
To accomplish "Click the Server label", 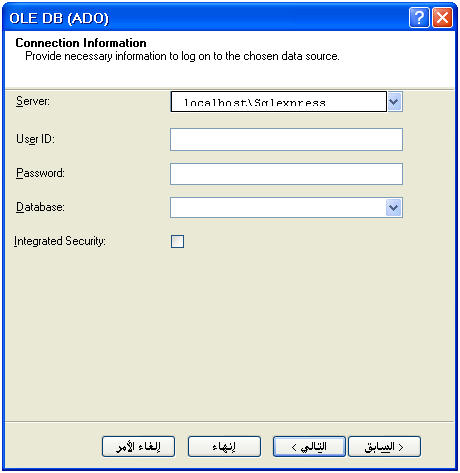I will click(33, 101).
